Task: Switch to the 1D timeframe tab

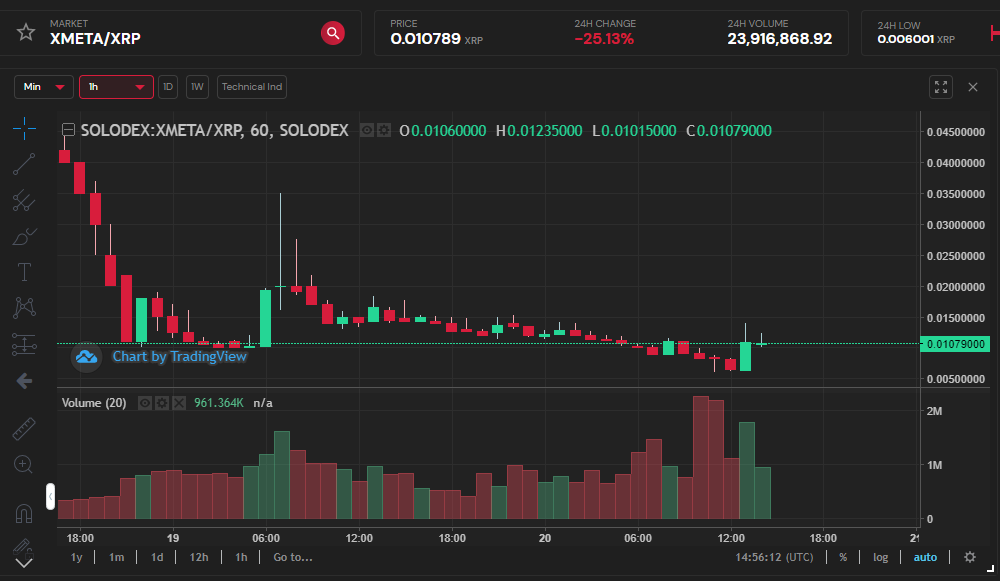Action: (167, 87)
